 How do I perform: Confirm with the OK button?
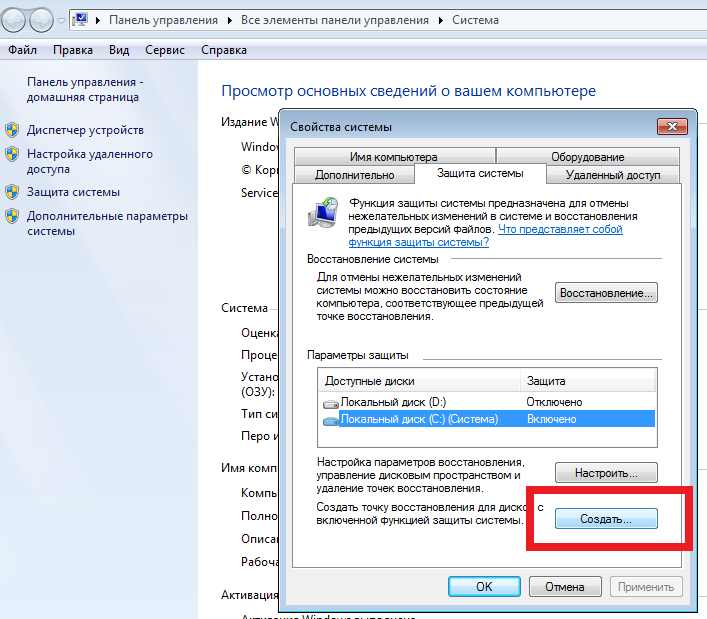(x=484, y=587)
